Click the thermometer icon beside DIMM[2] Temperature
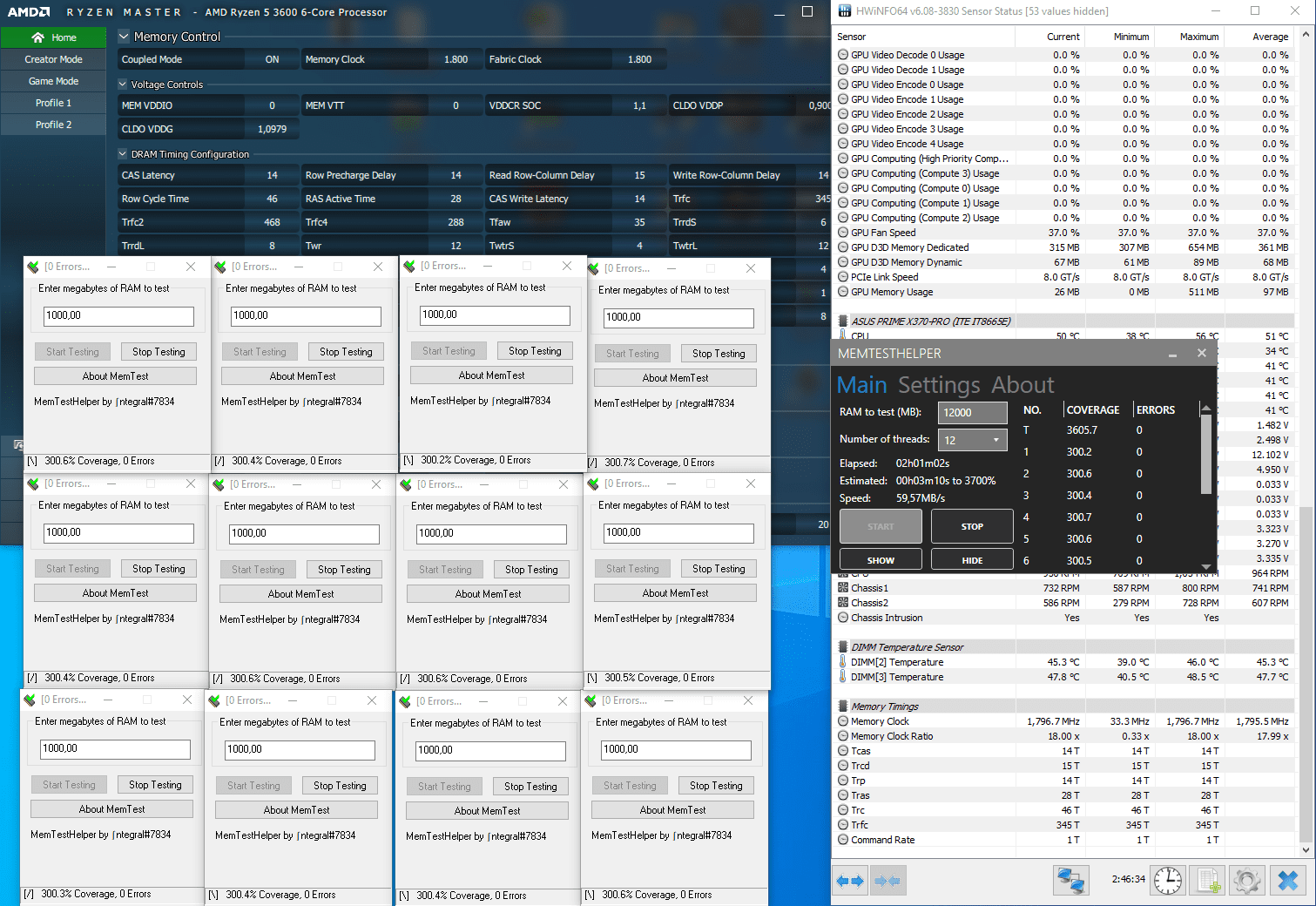This screenshot has width=1316, height=906. click(x=843, y=662)
